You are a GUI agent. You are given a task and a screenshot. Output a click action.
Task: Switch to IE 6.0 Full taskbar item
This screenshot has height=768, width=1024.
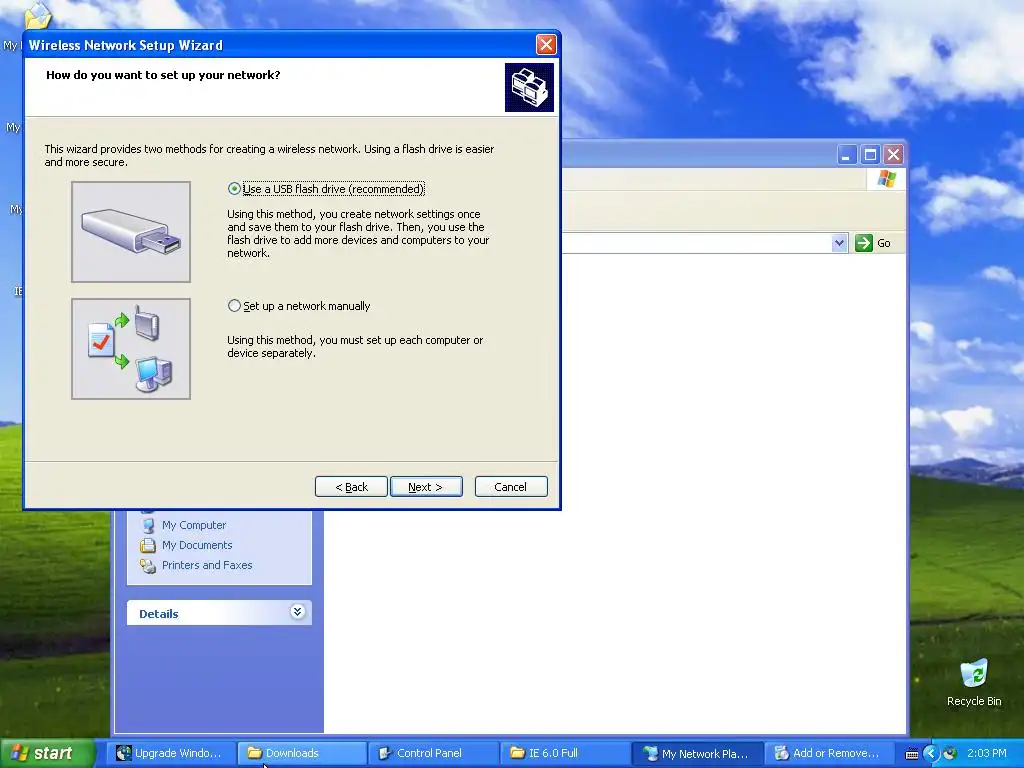(x=566, y=753)
